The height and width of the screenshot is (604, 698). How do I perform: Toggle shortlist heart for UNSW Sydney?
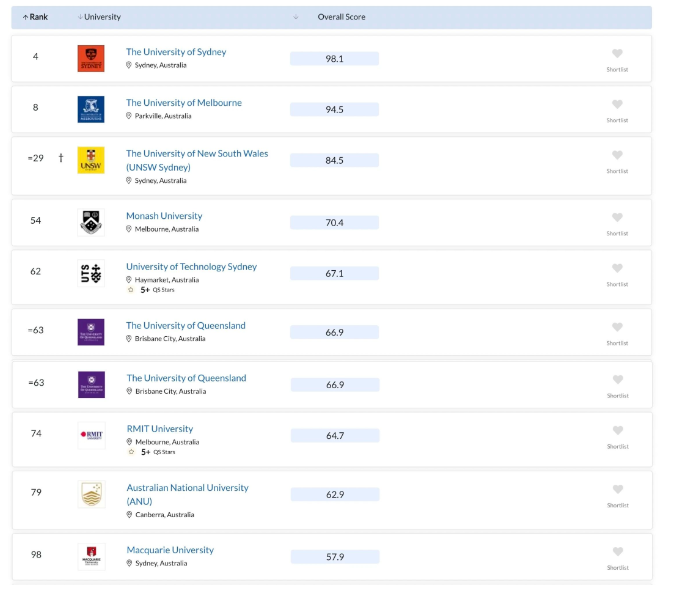point(617,155)
